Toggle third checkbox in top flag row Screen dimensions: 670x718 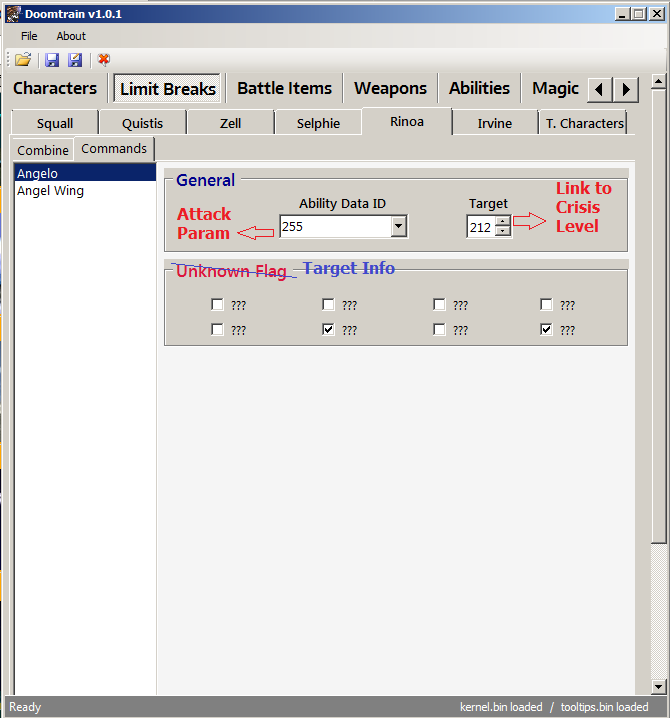(439, 305)
